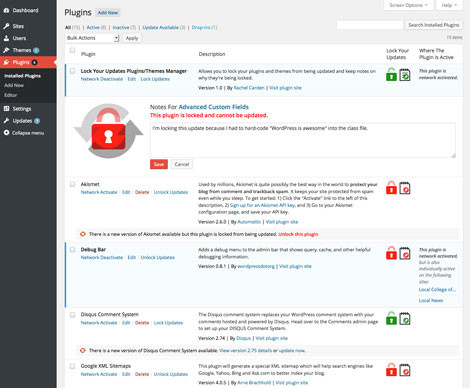Open notes icon in Disqus Comment System row
Screen dimensions: 470x388
coord(405,318)
